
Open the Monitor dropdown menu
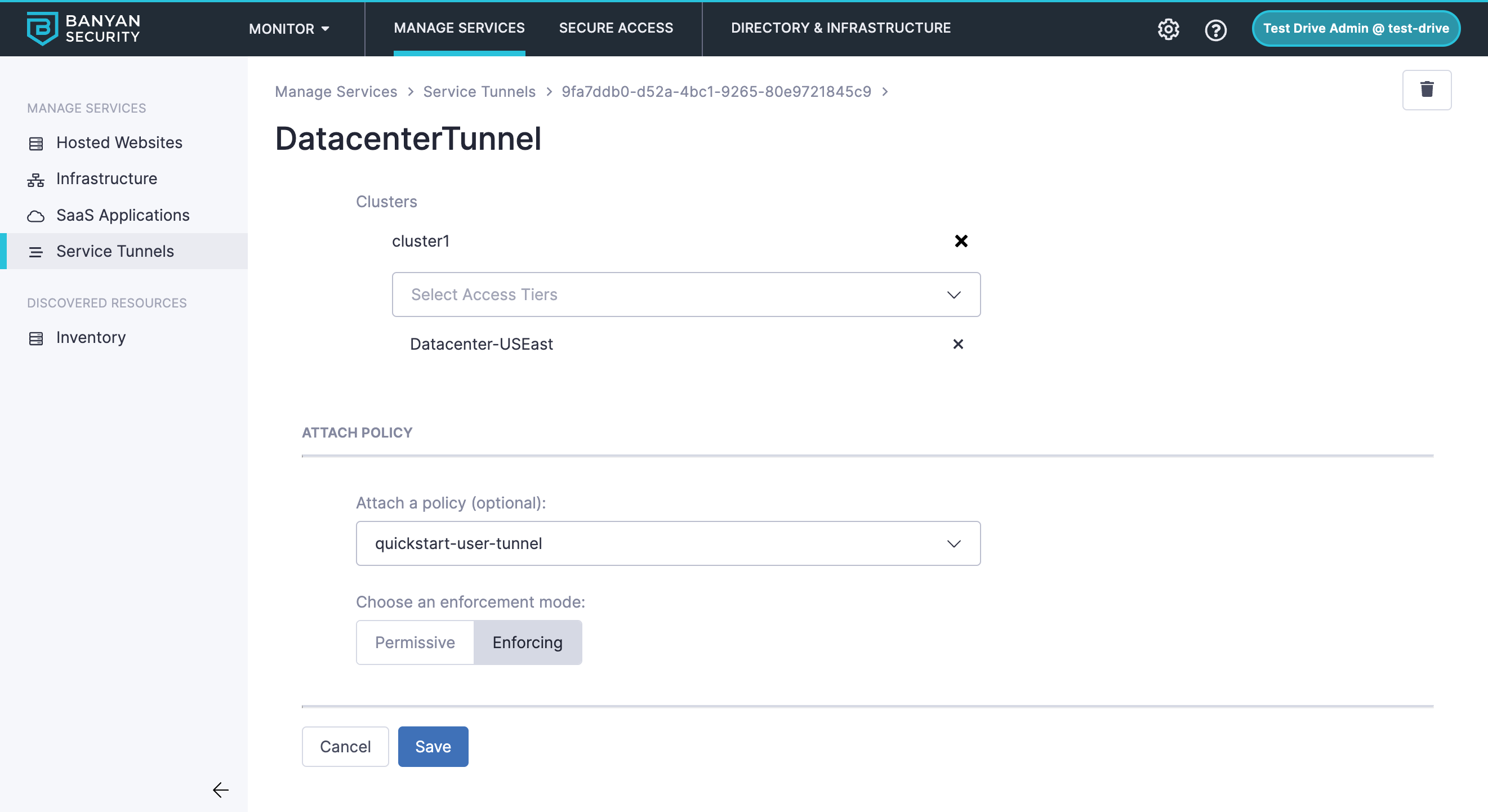pos(289,28)
